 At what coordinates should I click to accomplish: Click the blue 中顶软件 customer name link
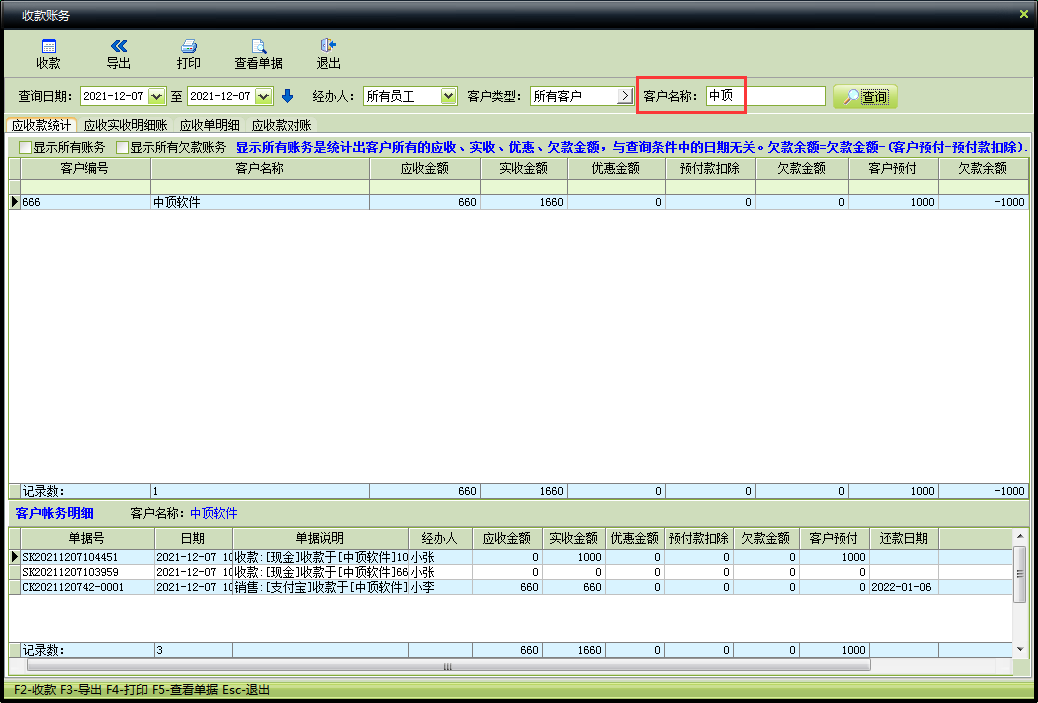[214, 514]
